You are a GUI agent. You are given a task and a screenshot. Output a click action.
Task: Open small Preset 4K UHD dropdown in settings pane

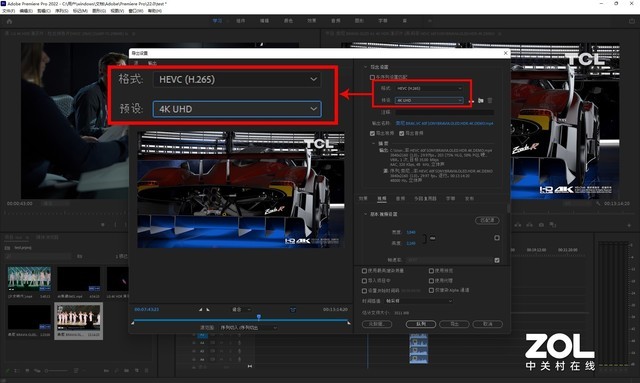[429, 100]
